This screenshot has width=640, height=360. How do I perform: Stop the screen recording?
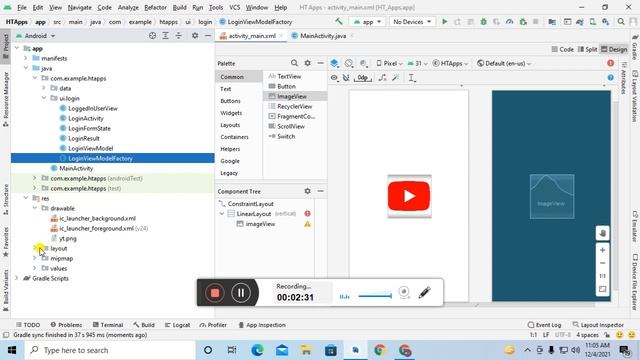tap(215, 293)
